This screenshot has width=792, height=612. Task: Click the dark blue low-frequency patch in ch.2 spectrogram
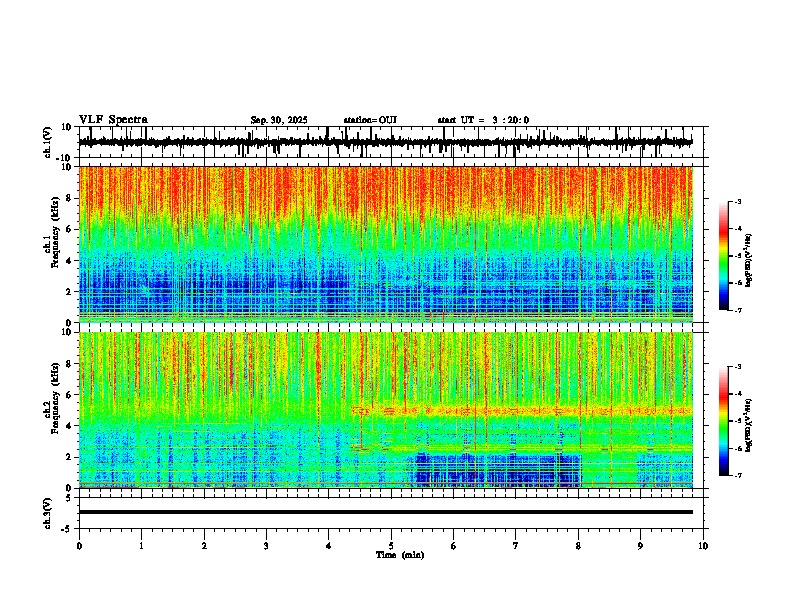point(498,470)
